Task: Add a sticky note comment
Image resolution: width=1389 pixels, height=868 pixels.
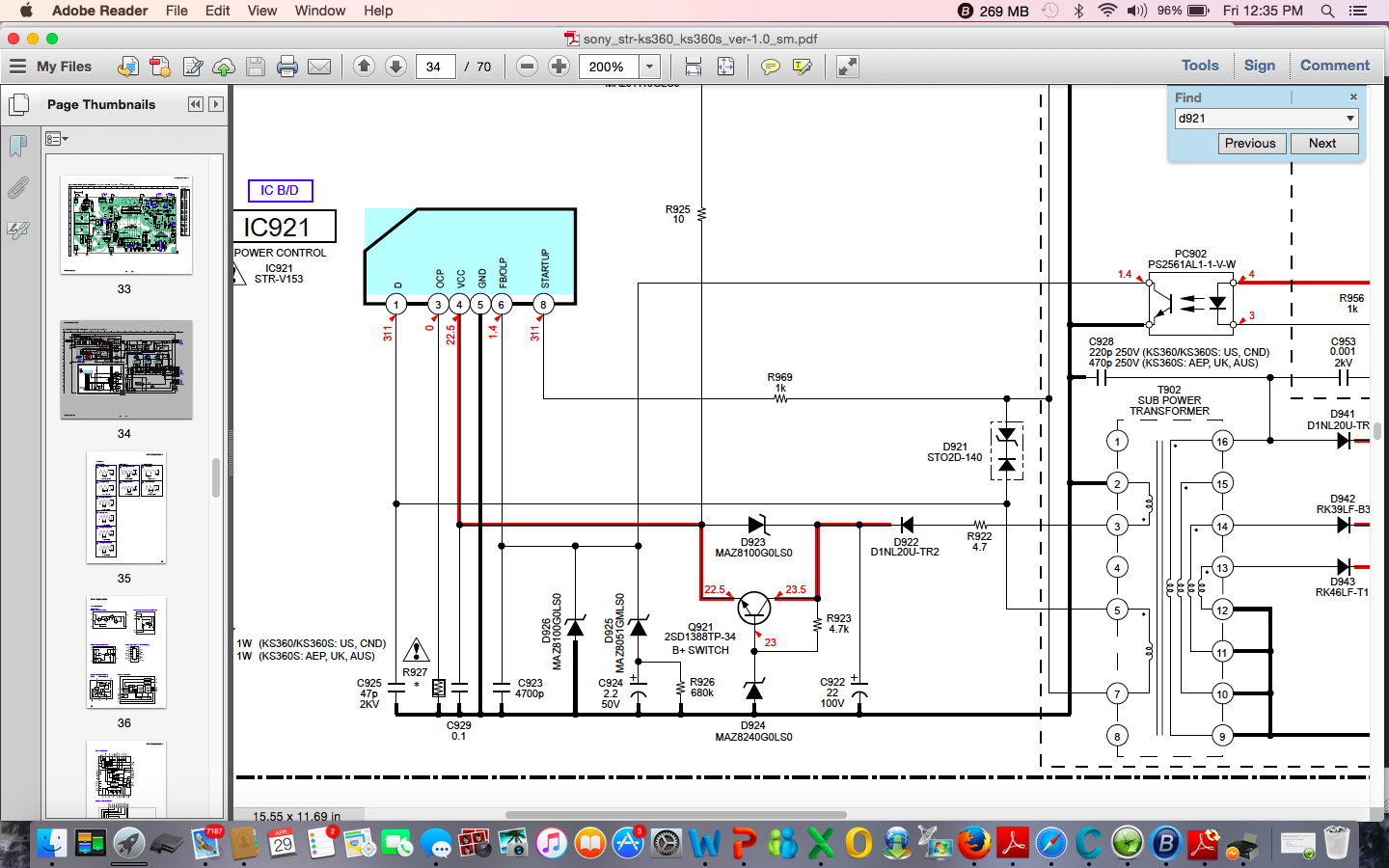Action: 770,67
